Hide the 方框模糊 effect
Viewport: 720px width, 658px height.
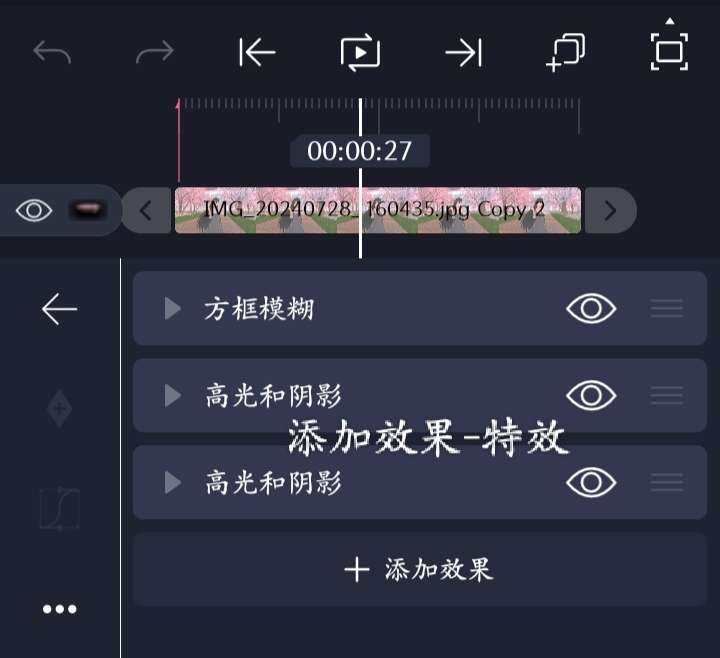[591, 308]
